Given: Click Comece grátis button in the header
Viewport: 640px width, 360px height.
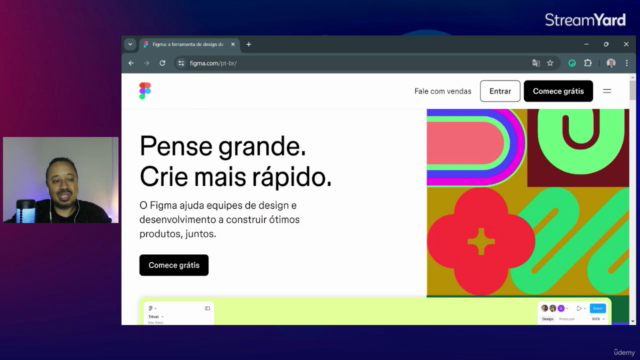Looking at the screenshot, I should point(558,91).
